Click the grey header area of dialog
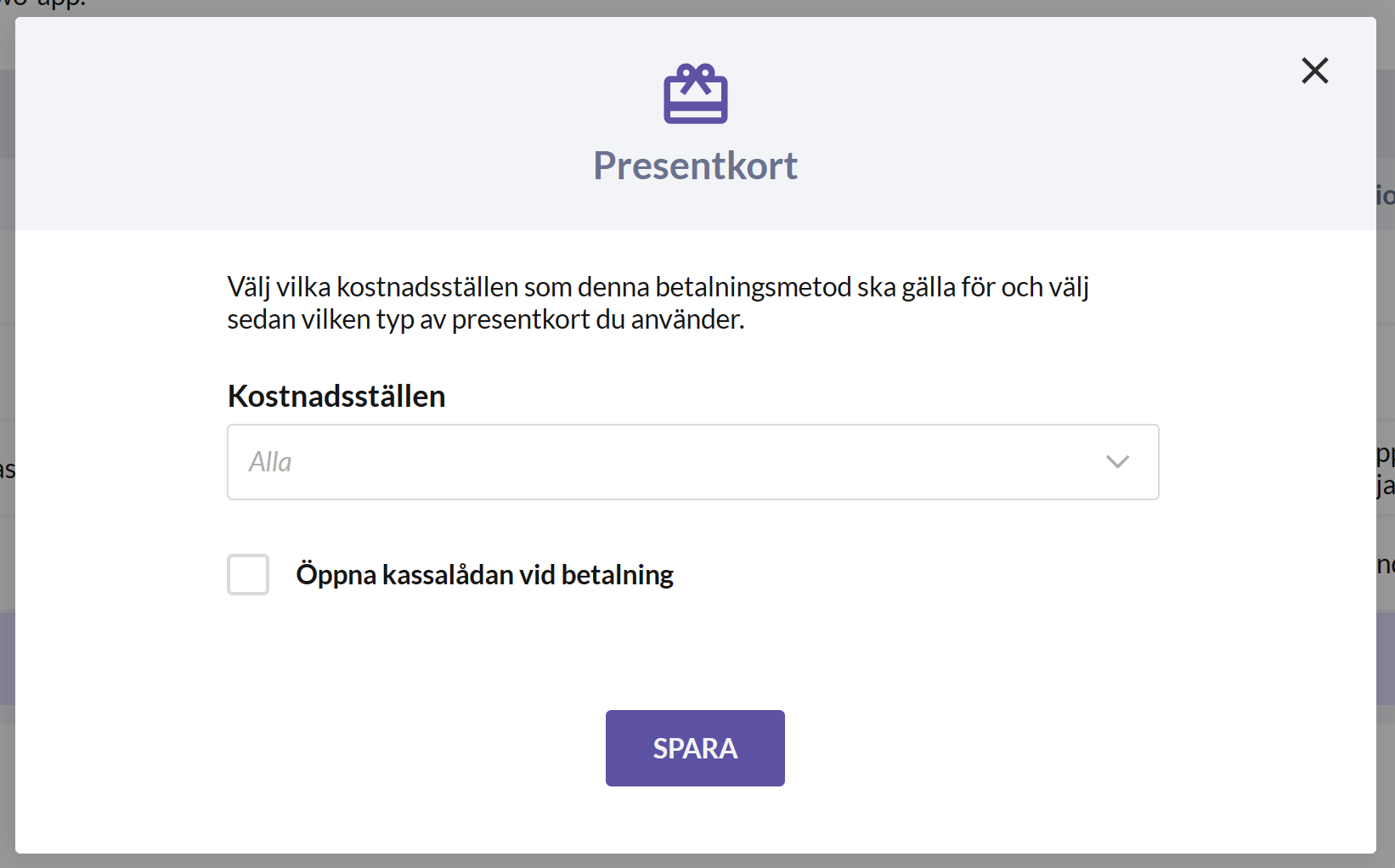1395x868 pixels. [x=340, y=123]
